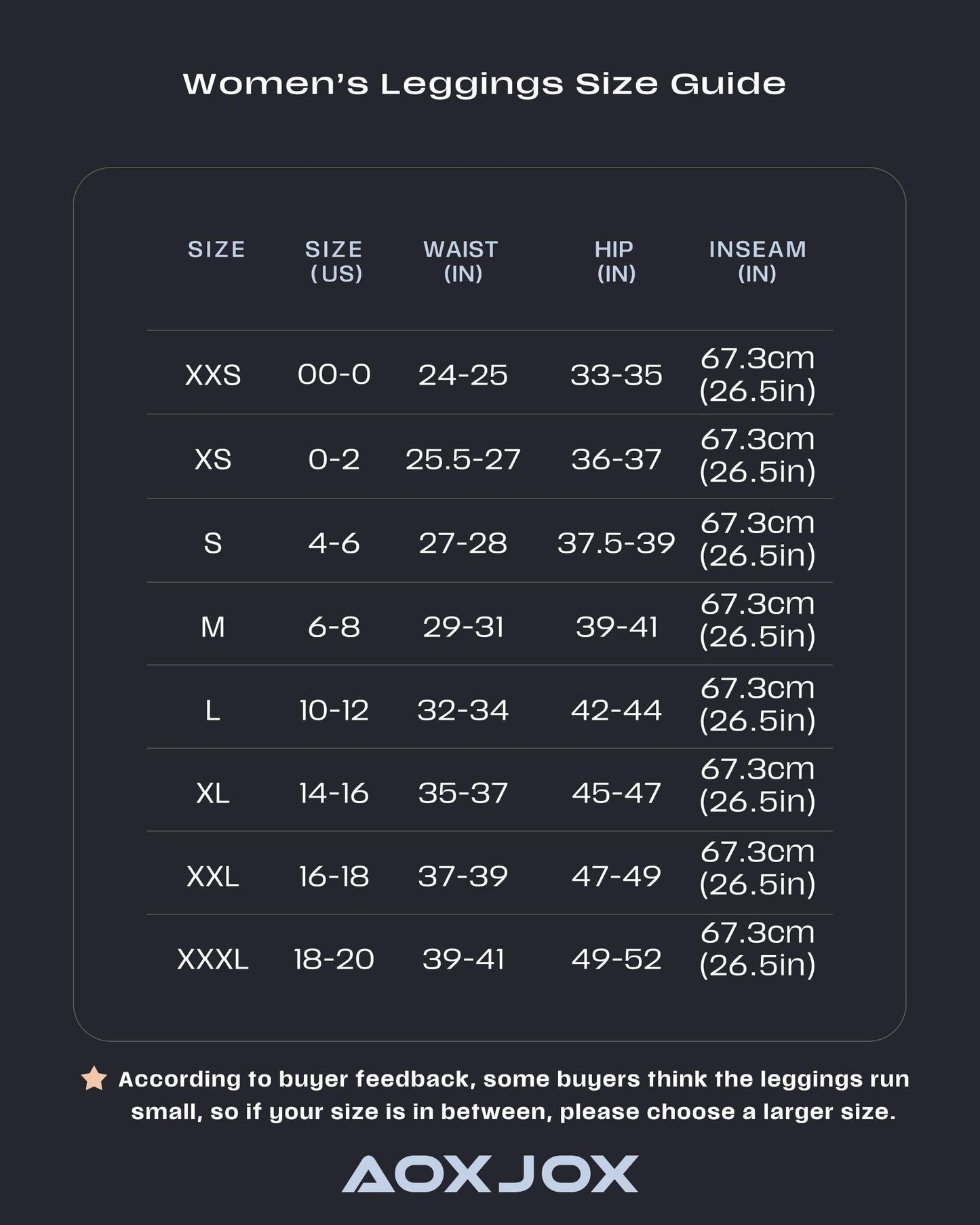
Task: Click the WAIST (IN) column header
Action: tap(461, 261)
